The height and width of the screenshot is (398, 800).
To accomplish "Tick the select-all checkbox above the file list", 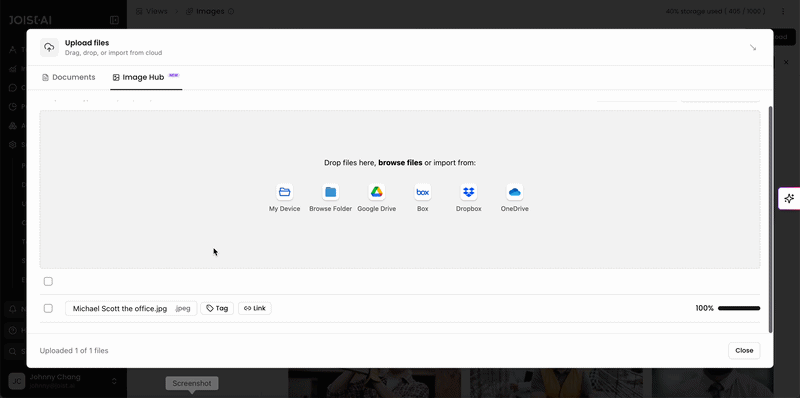I will [48, 281].
